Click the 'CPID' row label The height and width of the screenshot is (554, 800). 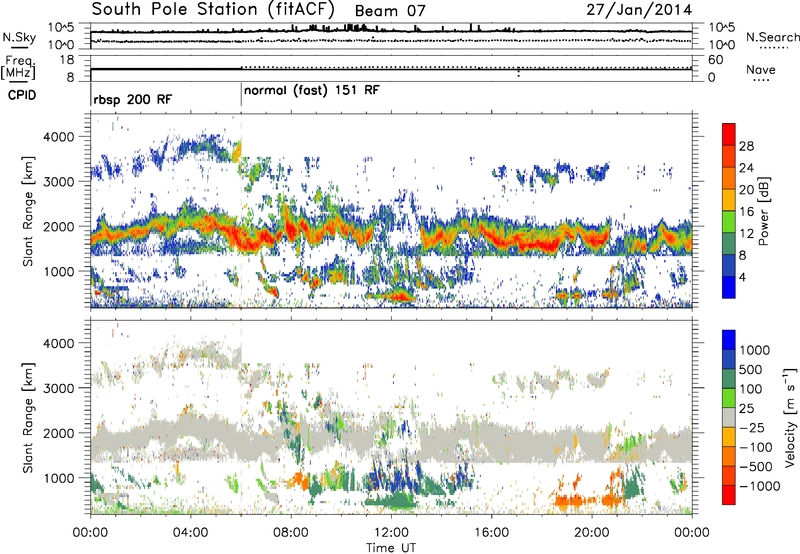click(22, 95)
